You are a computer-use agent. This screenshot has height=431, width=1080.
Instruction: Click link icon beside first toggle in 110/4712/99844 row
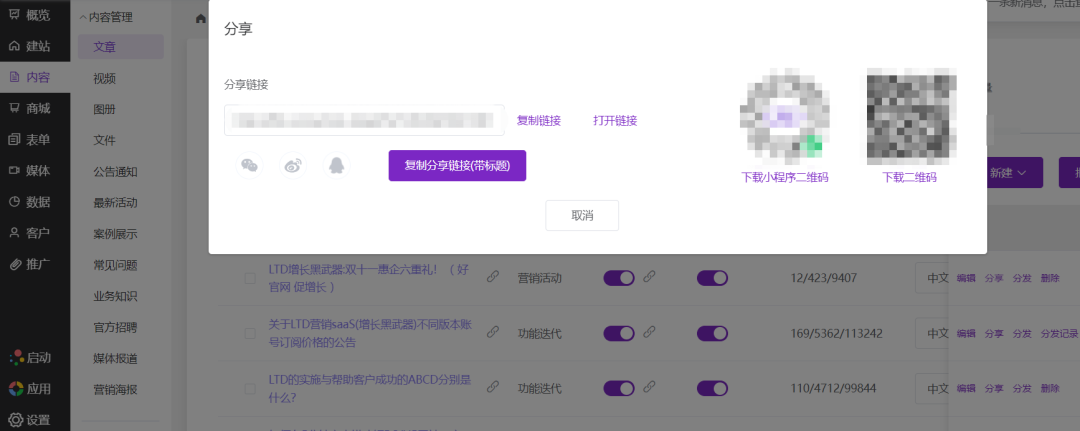(x=649, y=388)
